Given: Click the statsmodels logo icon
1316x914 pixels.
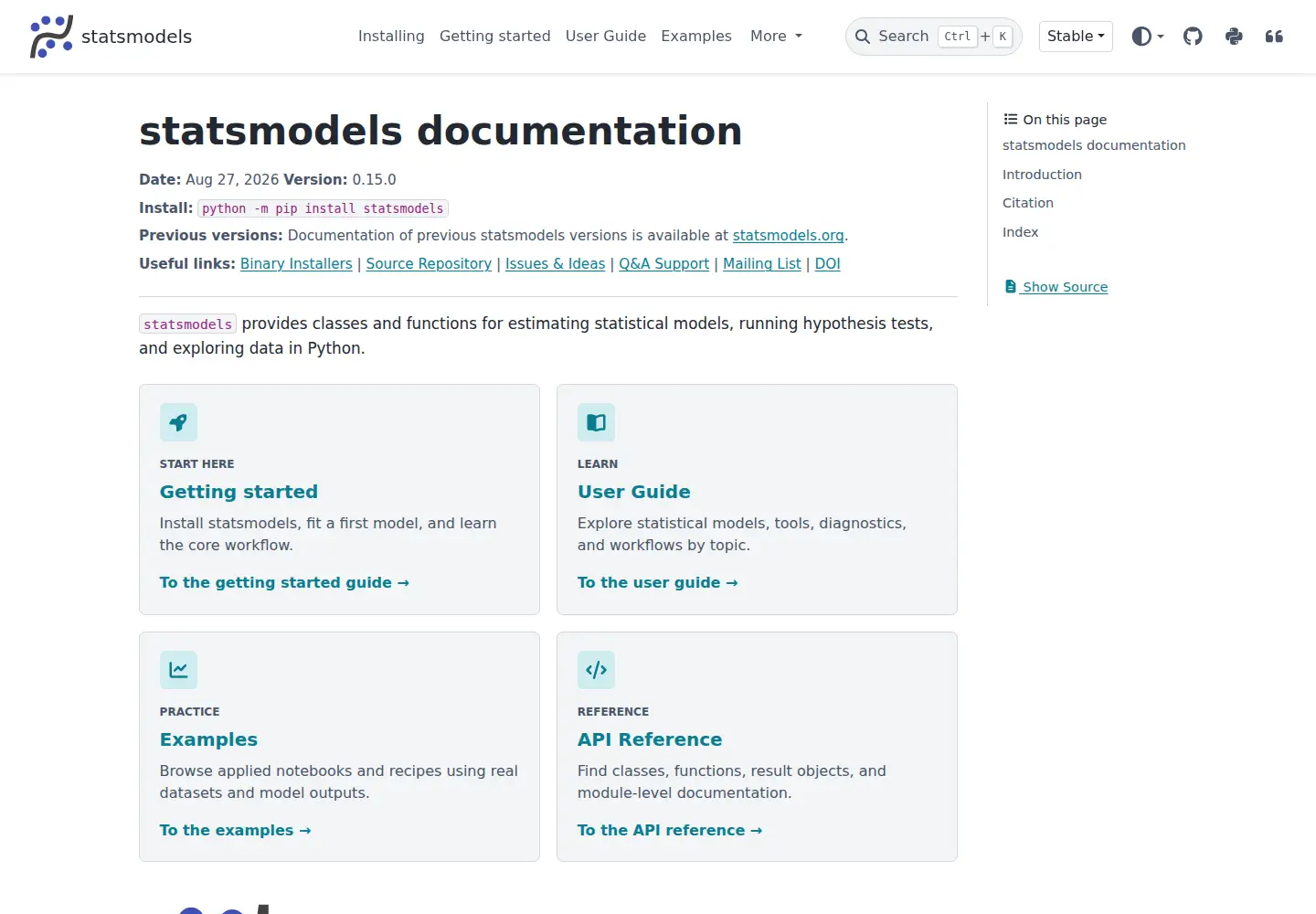Looking at the screenshot, I should [x=51, y=37].
